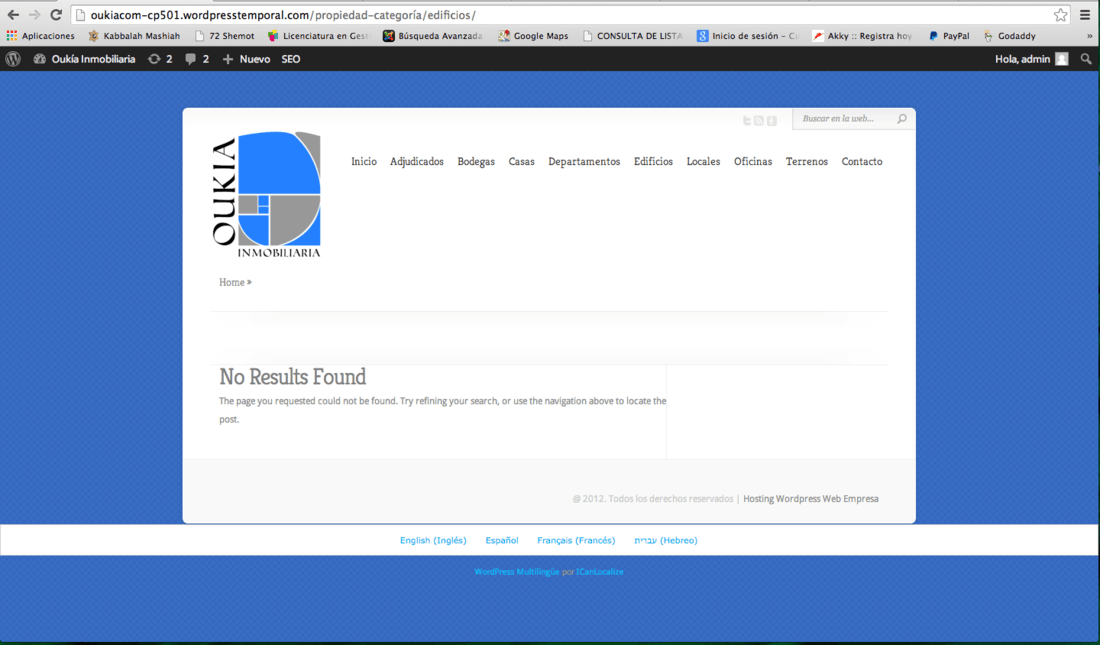Open the Edificios navigation item
This screenshot has width=1100, height=645.
click(653, 161)
